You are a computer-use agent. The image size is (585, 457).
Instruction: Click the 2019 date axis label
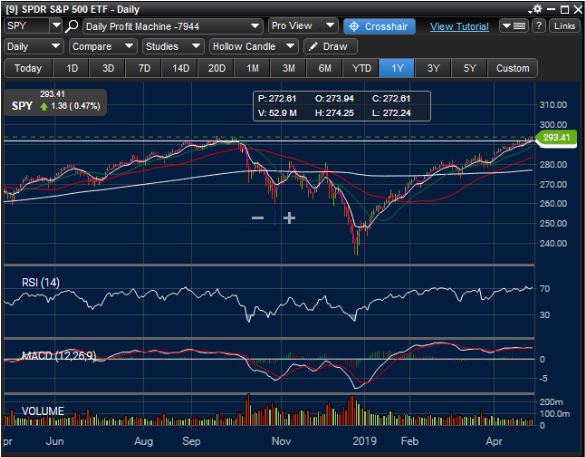point(365,441)
